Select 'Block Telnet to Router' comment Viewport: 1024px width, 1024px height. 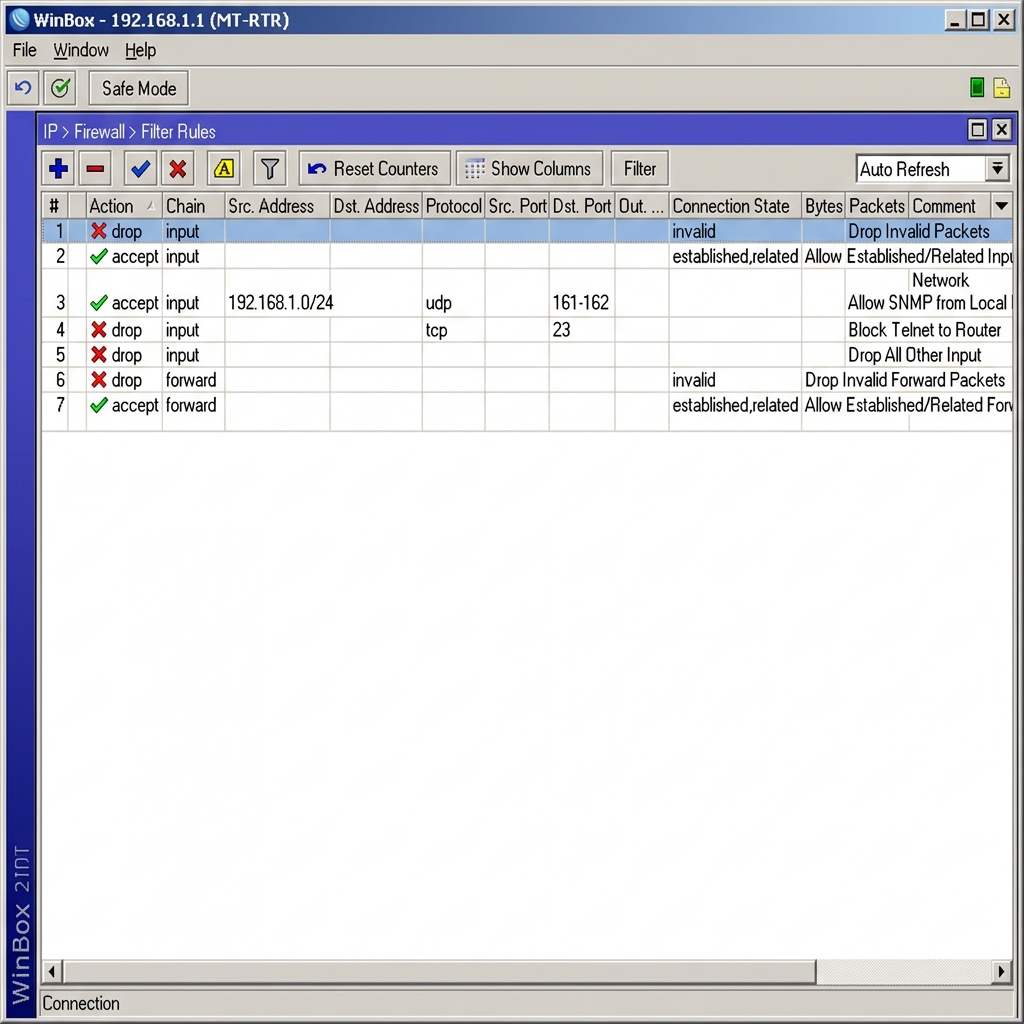point(924,330)
